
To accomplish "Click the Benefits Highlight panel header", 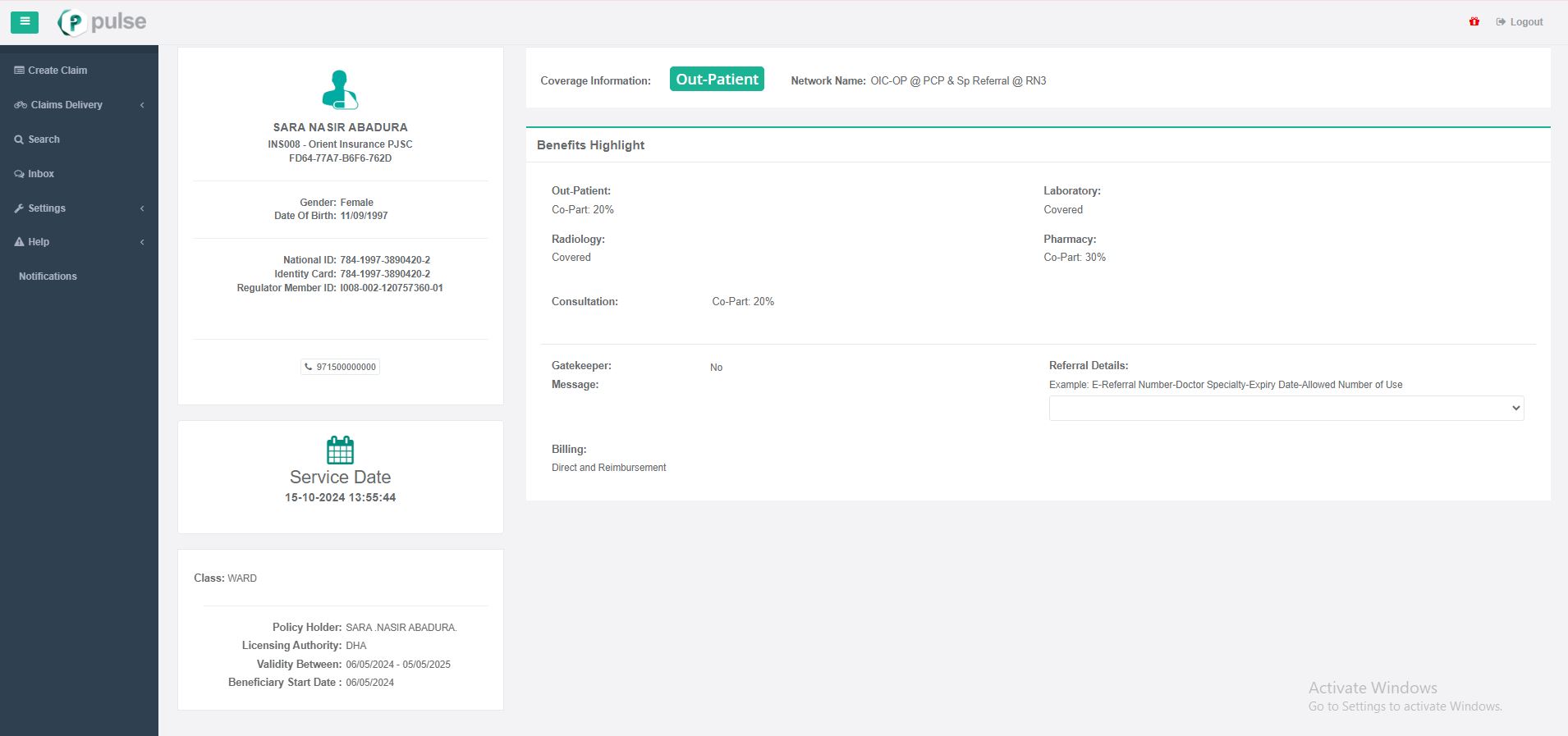I will pos(590,145).
